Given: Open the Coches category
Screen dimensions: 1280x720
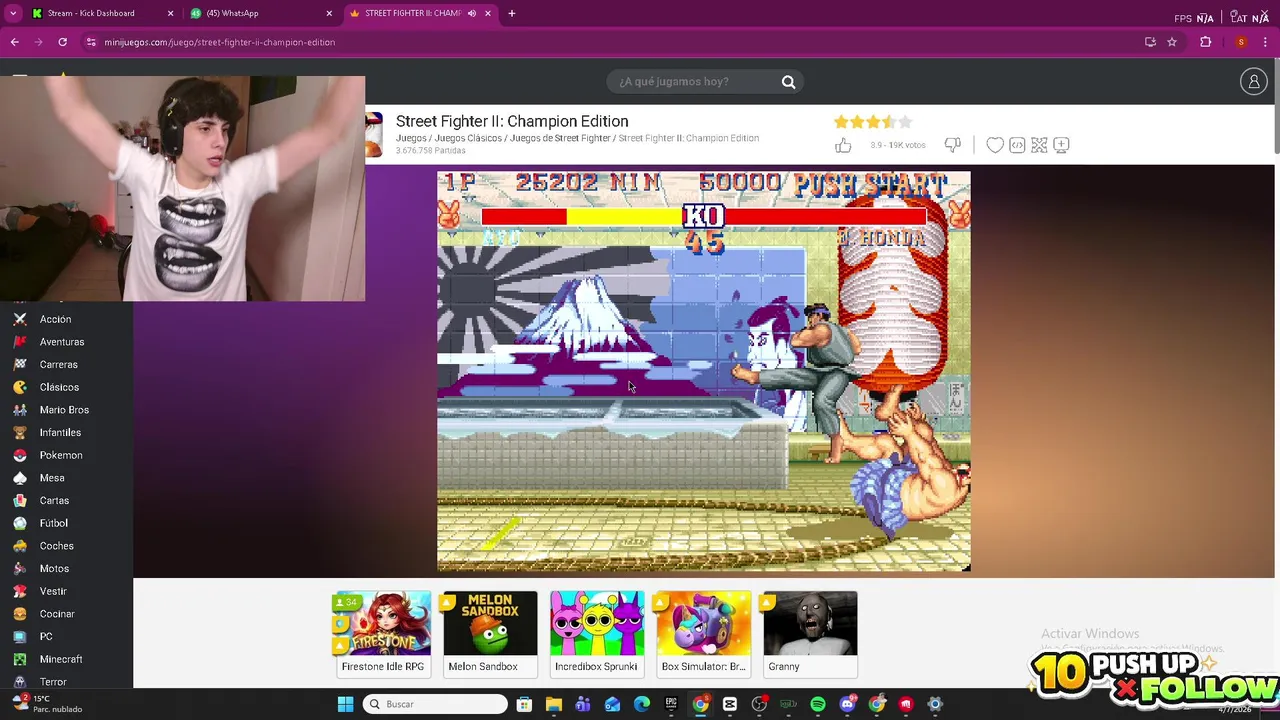Looking at the screenshot, I should [x=56, y=546].
